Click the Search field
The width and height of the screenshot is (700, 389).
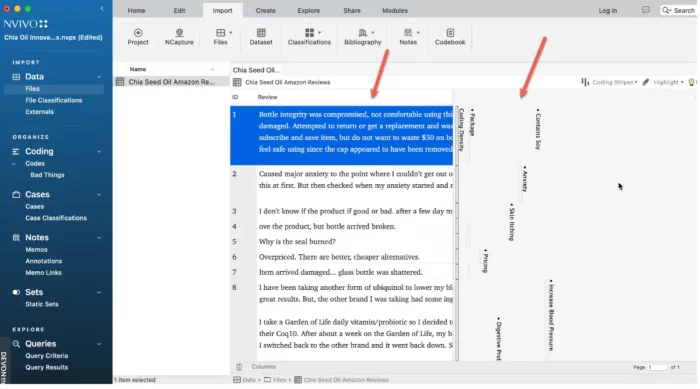coord(678,10)
